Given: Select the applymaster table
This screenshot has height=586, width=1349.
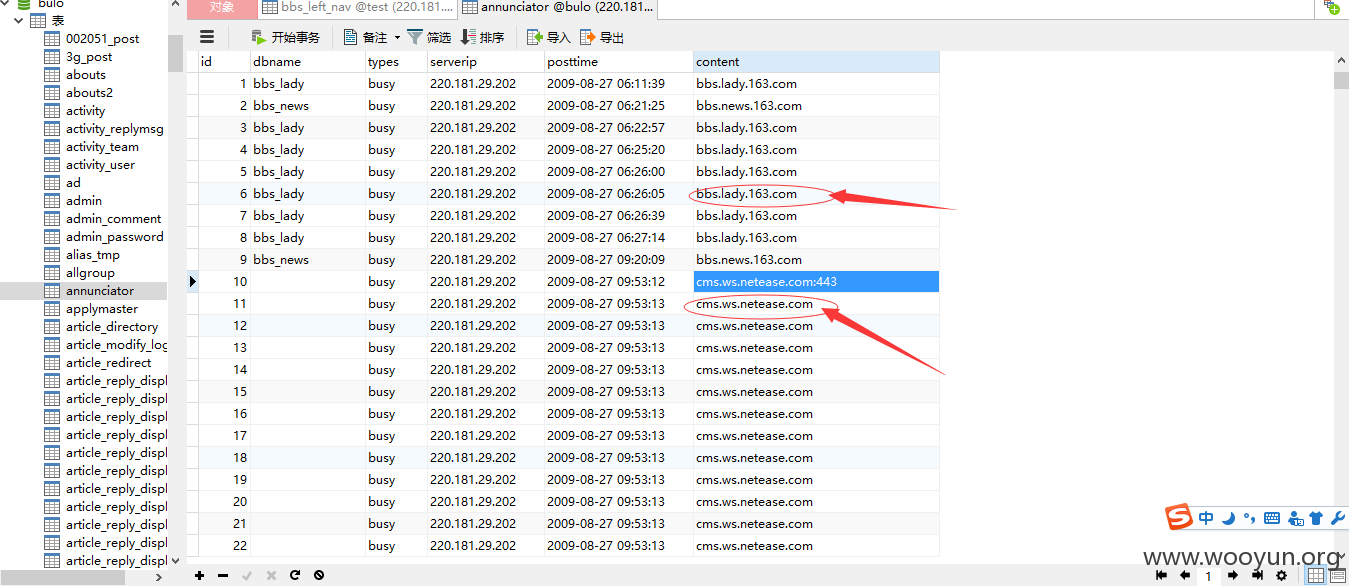Looking at the screenshot, I should [x=102, y=308].
